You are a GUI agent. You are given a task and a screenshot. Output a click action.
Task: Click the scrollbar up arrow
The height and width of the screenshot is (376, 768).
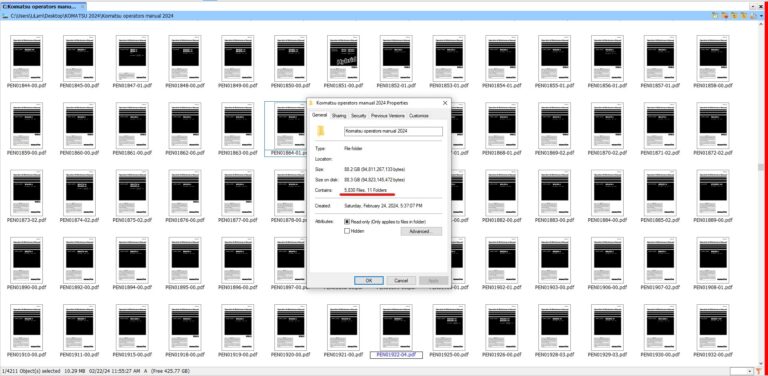coord(761,24)
